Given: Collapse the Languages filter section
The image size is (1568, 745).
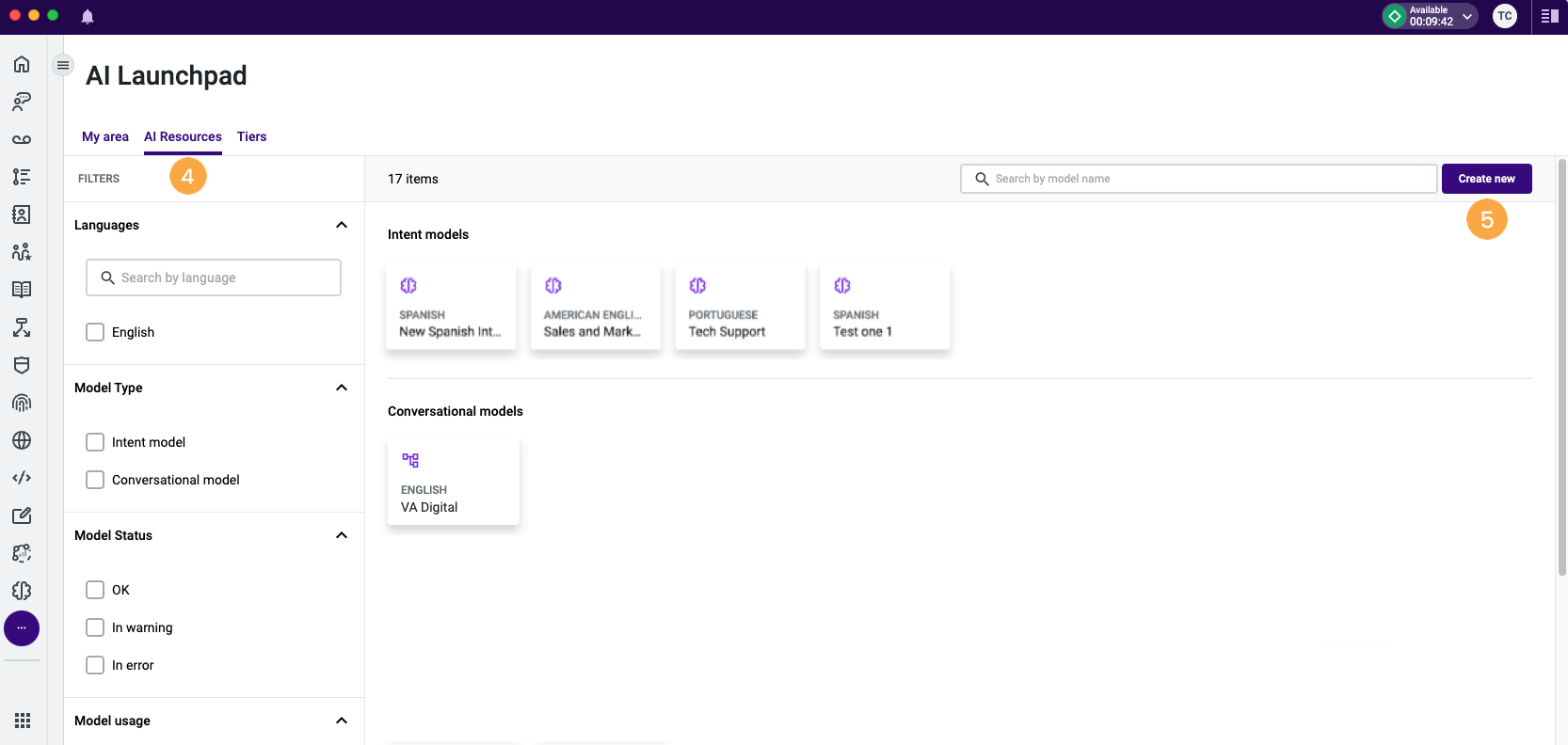Looking at the screenshot, I should point(342,225).
